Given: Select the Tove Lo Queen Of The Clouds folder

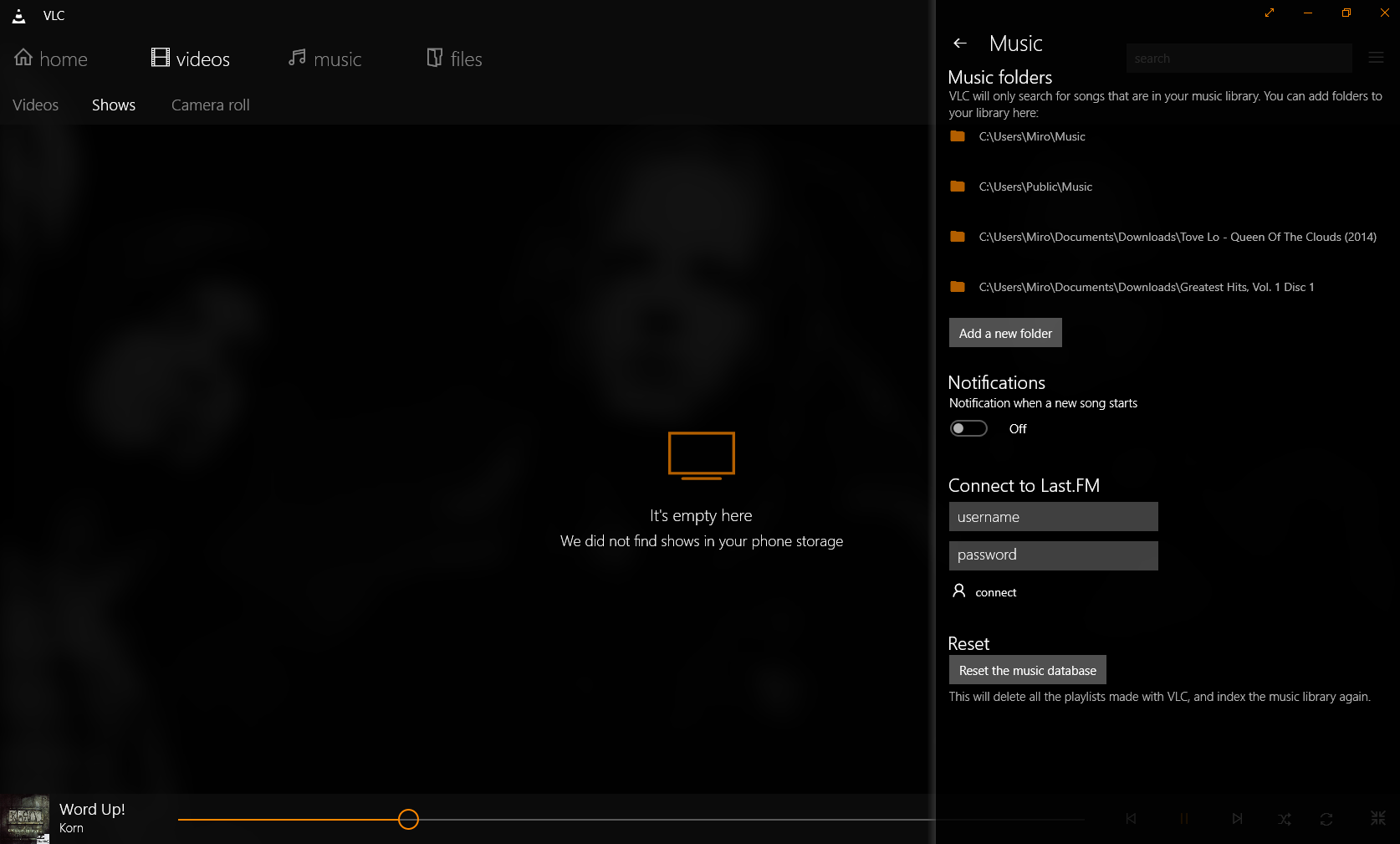Looking at the screenshot, I should [x=1178, y=237].
